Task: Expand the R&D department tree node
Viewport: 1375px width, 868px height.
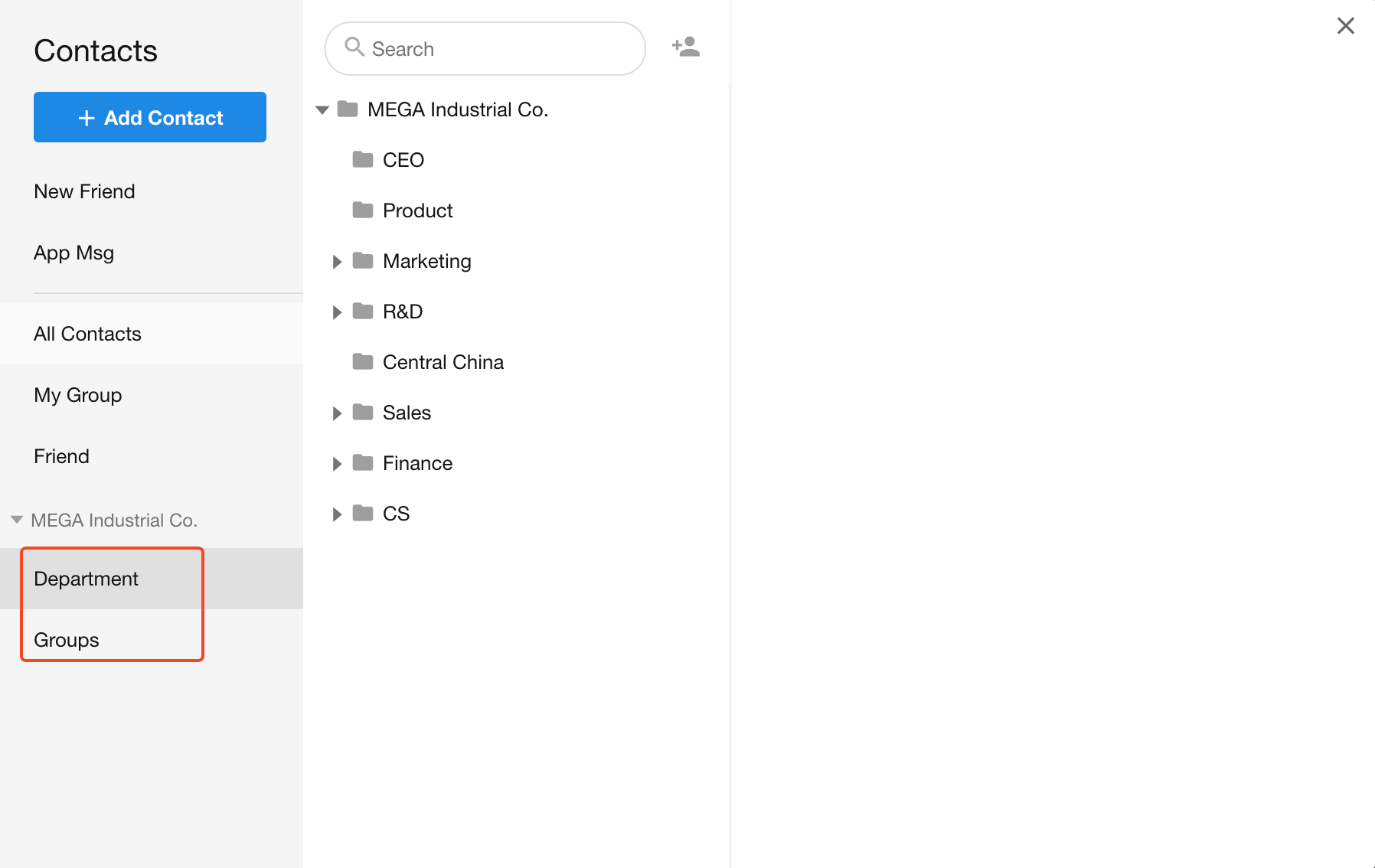Action: coord(337,312)
